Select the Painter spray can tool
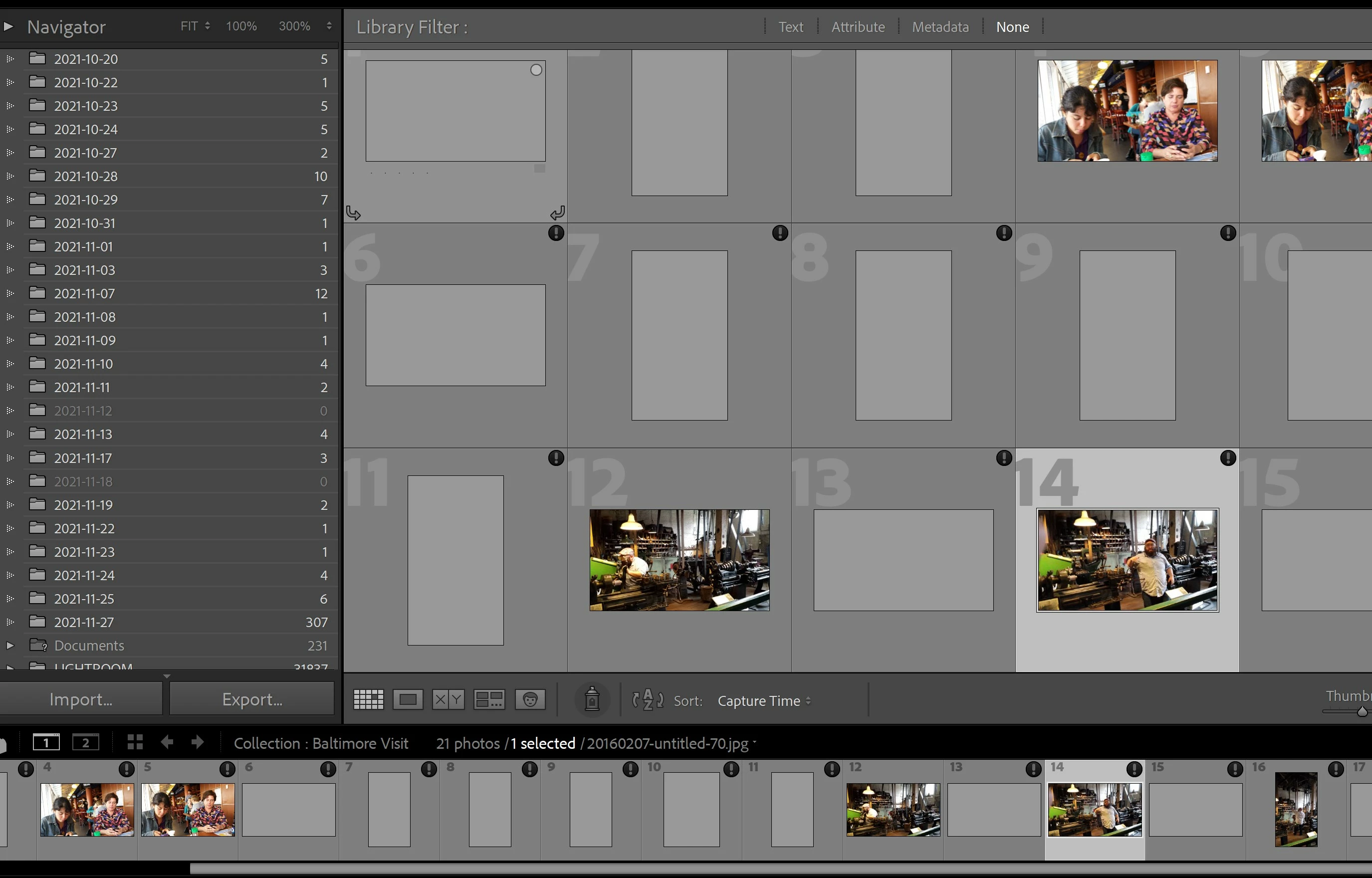Image resolution: width=1372 pixels, height=878 pixels. pyautogui.click(x=592, y=699)
